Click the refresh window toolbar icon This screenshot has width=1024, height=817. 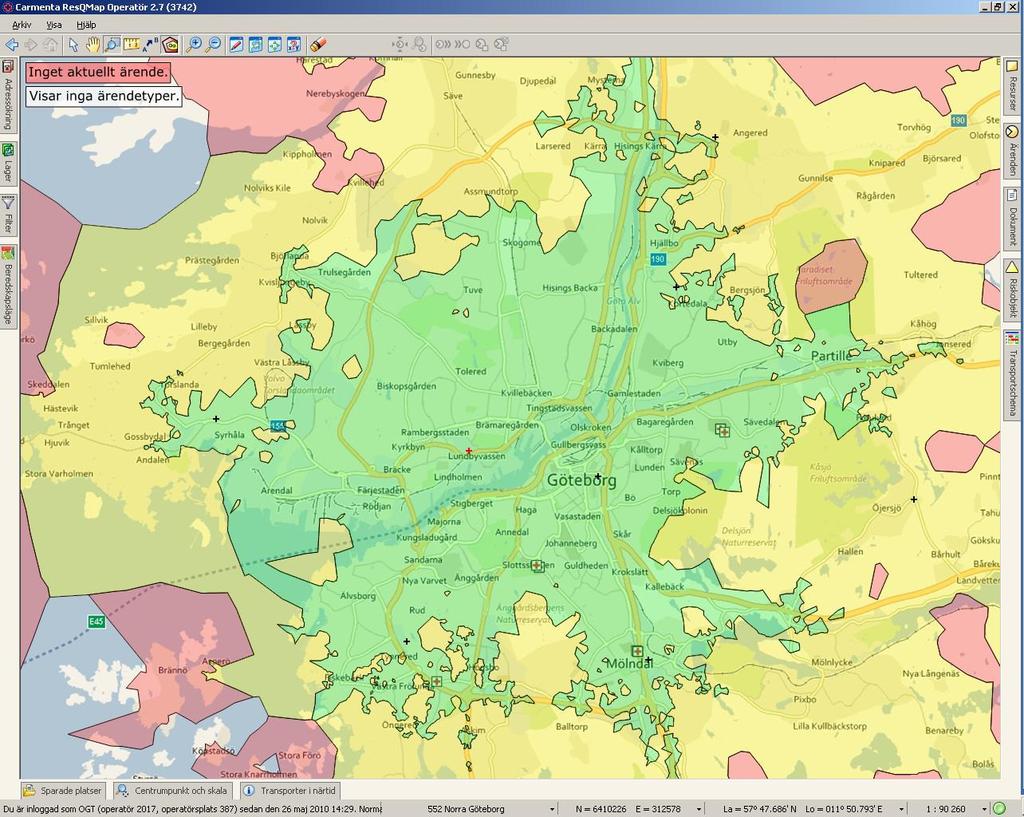click(255, 44)
